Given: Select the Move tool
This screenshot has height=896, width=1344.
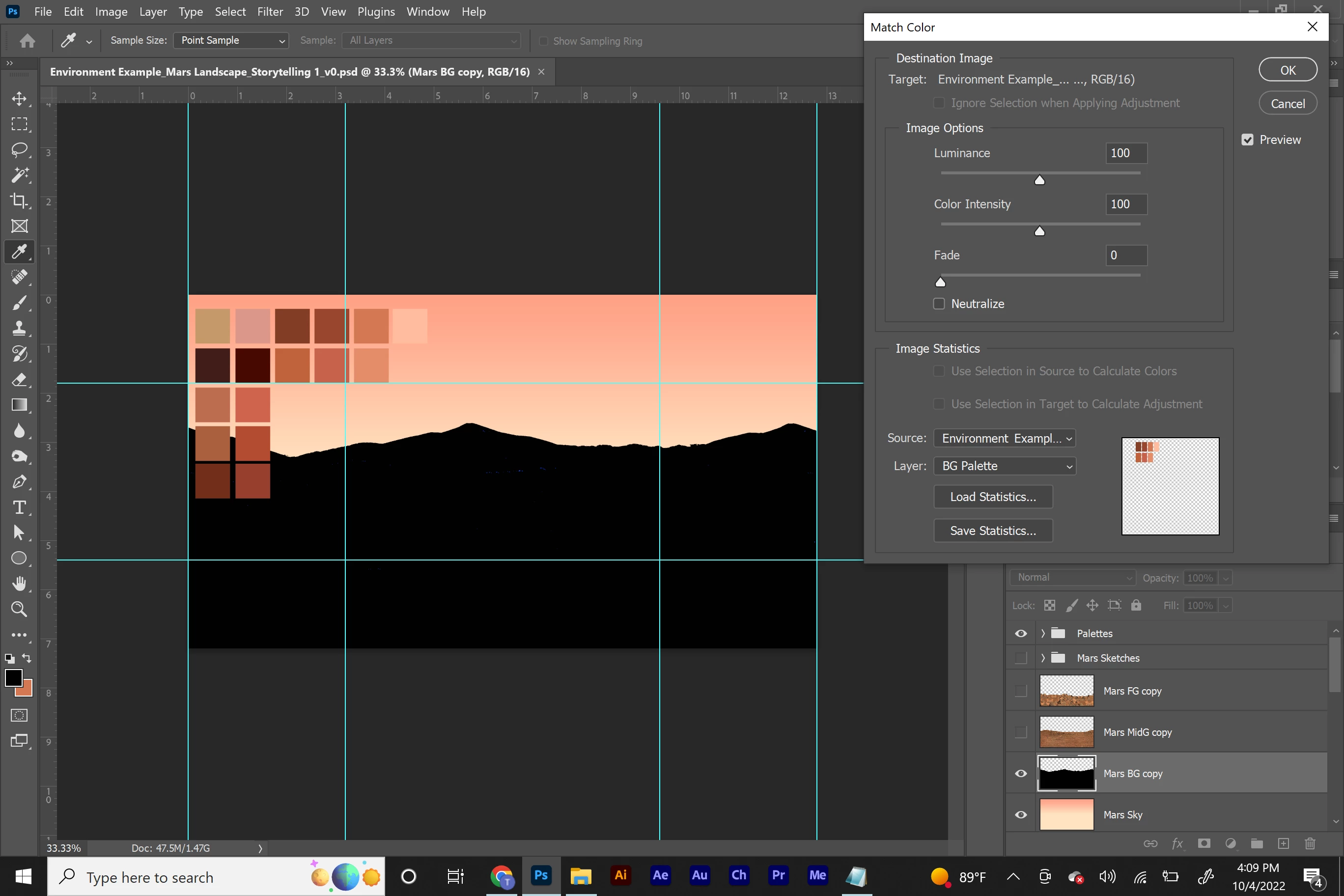Looking at the screenshot, I should pos(20,99).
